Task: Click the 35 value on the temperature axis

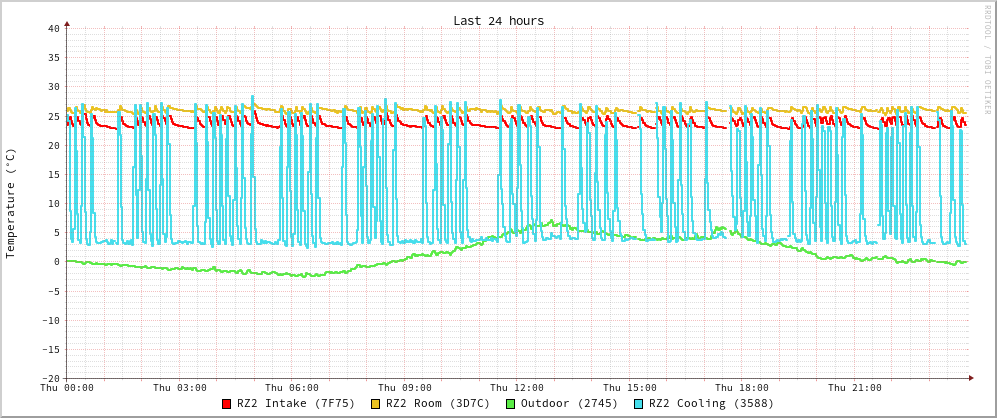Action: (x=53, y=58)
